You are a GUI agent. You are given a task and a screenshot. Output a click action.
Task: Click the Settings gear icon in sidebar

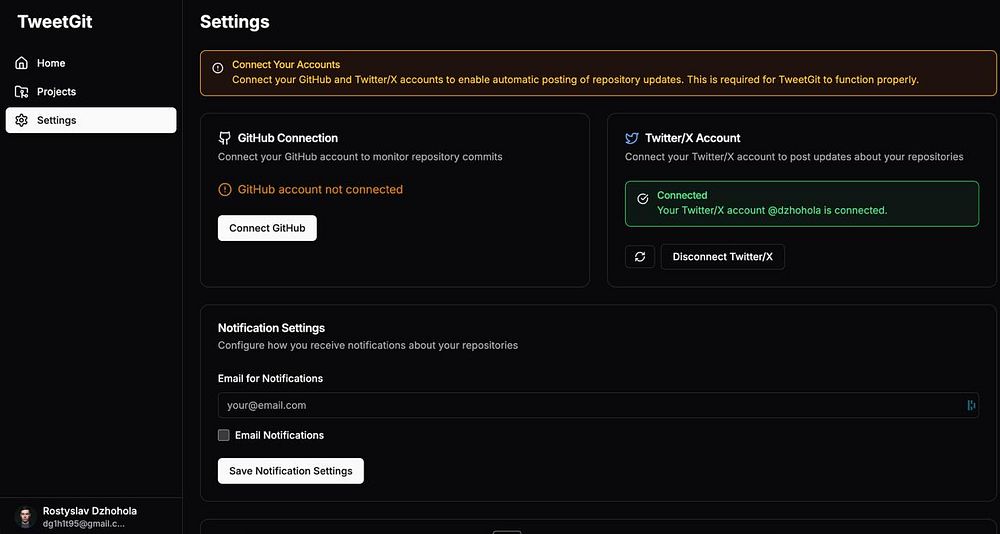[22, 120]
